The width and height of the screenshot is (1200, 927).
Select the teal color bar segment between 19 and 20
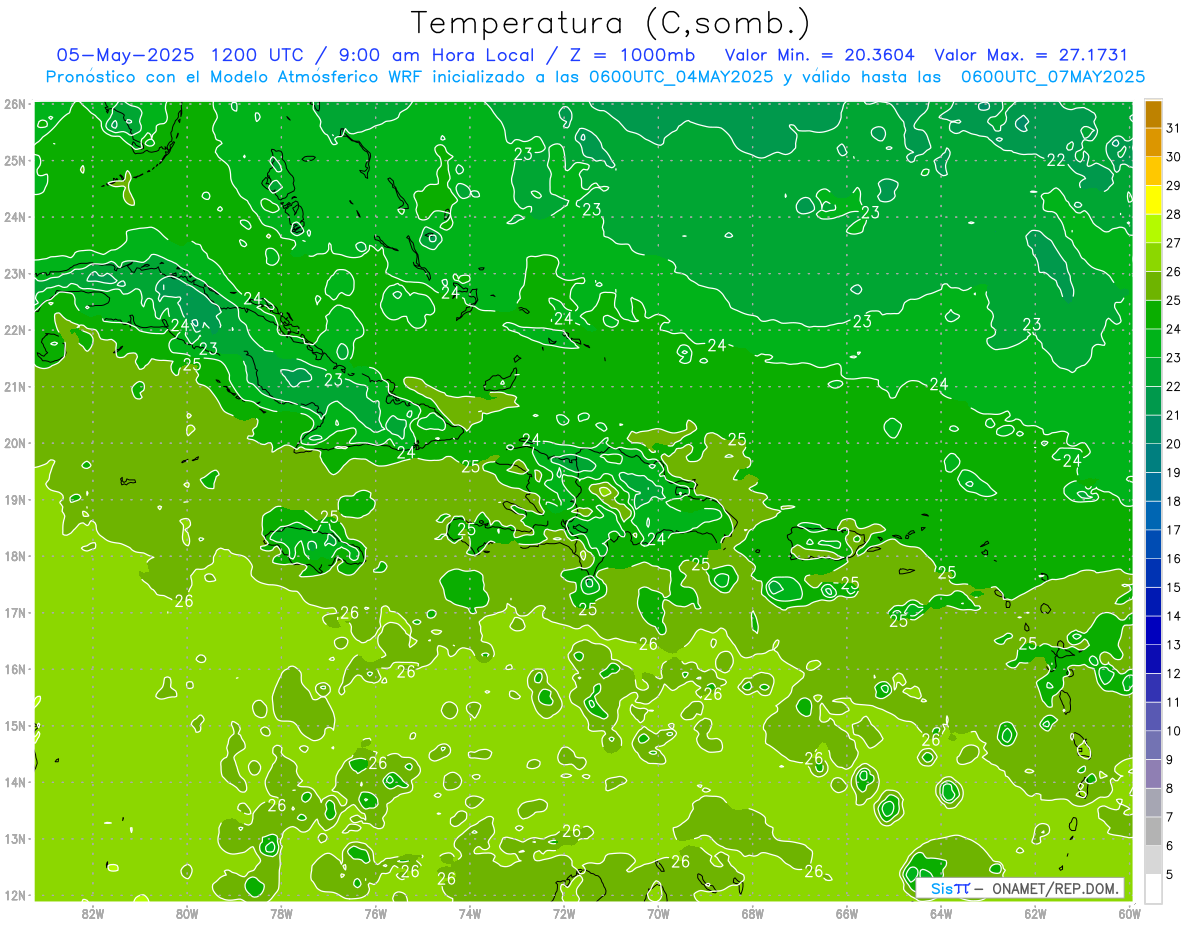pyautogui.click(x=1153, y=458)
